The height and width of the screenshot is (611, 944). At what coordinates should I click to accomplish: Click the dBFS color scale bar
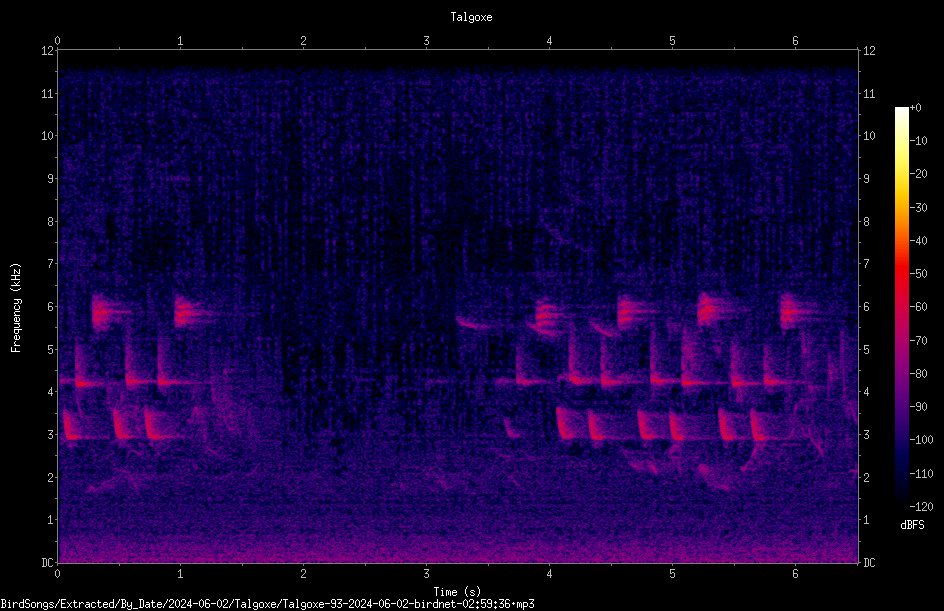tap(901, 306)
